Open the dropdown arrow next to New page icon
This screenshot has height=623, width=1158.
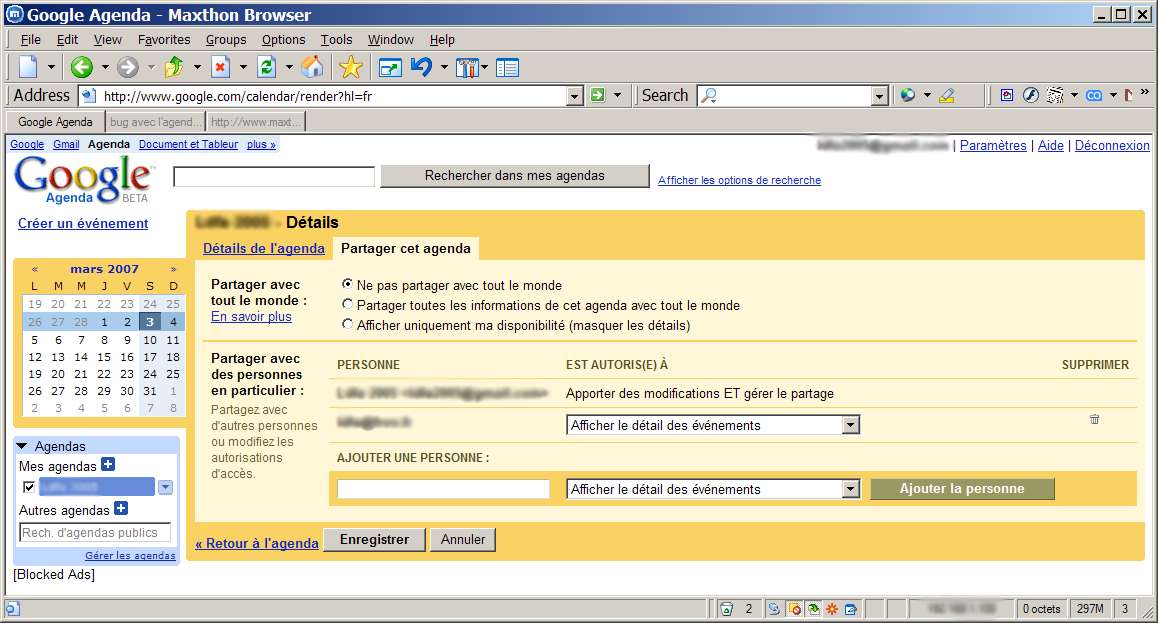tap(51, 67)
